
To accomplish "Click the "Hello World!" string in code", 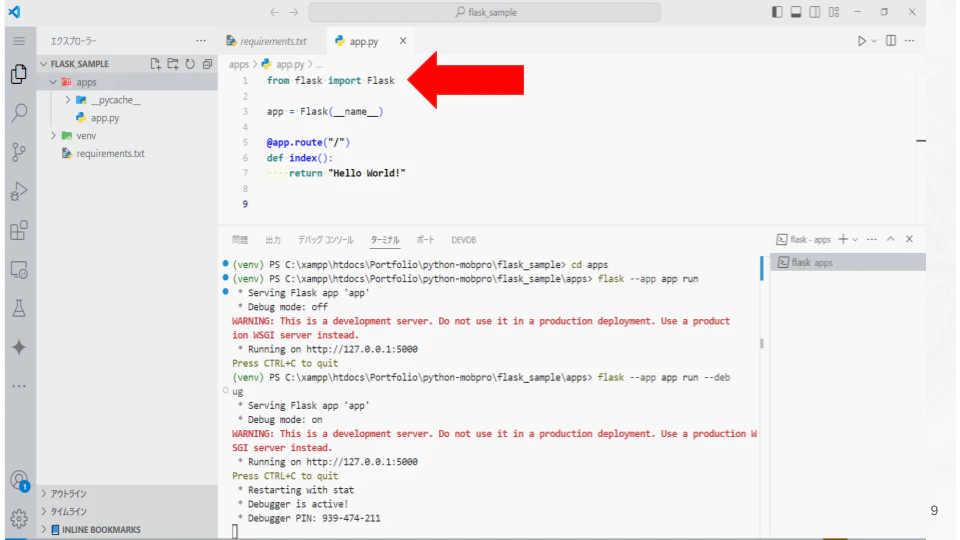I will [x=367, y=173].
